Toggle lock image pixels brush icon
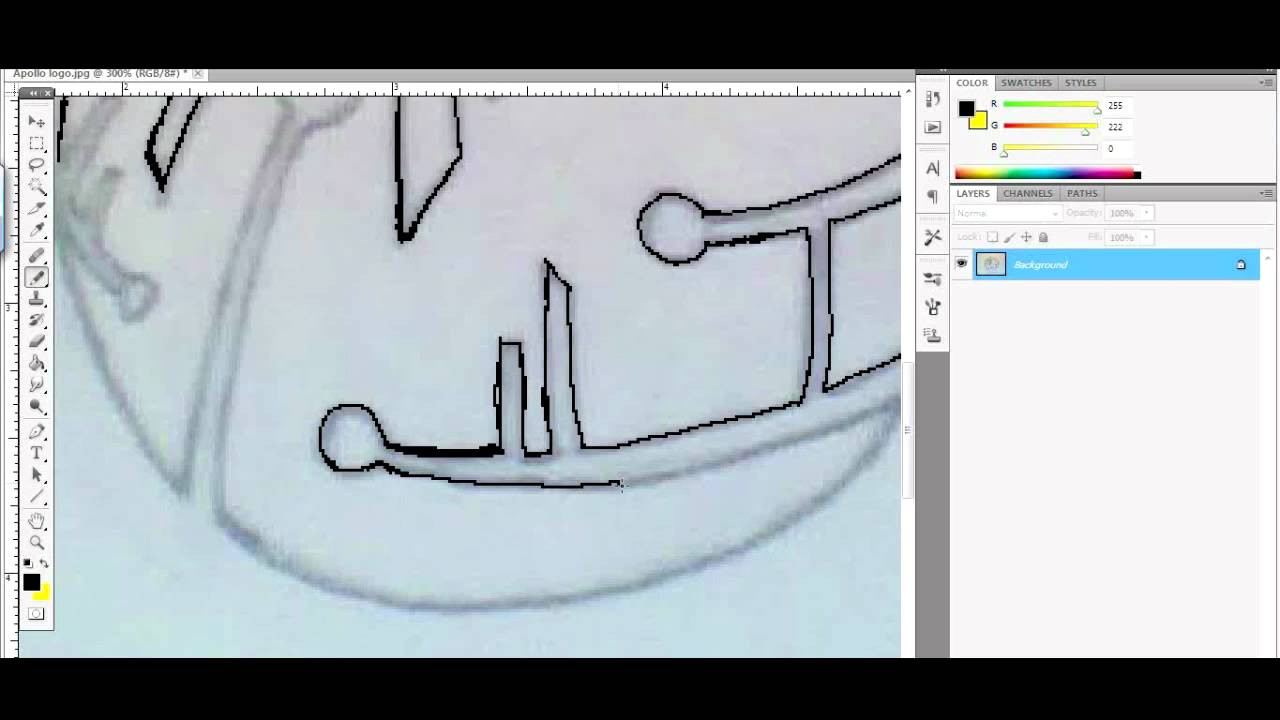Viewport: 1280px width, 720px height. pyautogui.click(x=1010, y=237)
